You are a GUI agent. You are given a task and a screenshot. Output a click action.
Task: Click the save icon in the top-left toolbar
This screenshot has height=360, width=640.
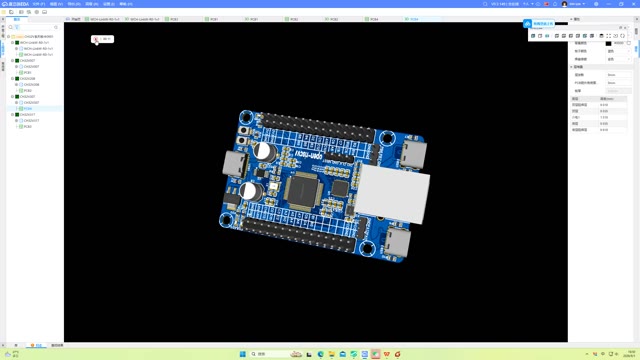(x=11, y=12)
